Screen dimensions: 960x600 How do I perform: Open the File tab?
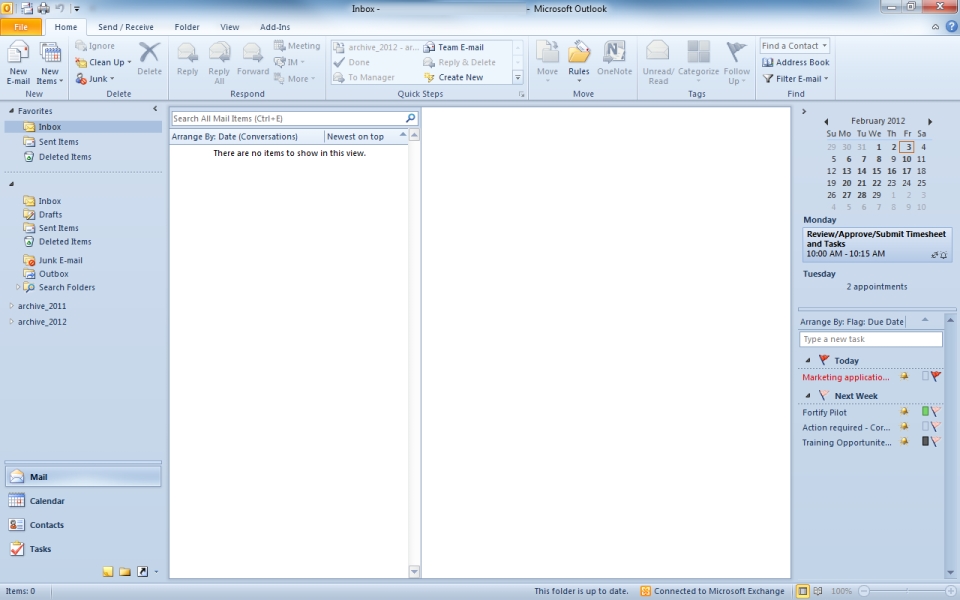pos(21,27)
